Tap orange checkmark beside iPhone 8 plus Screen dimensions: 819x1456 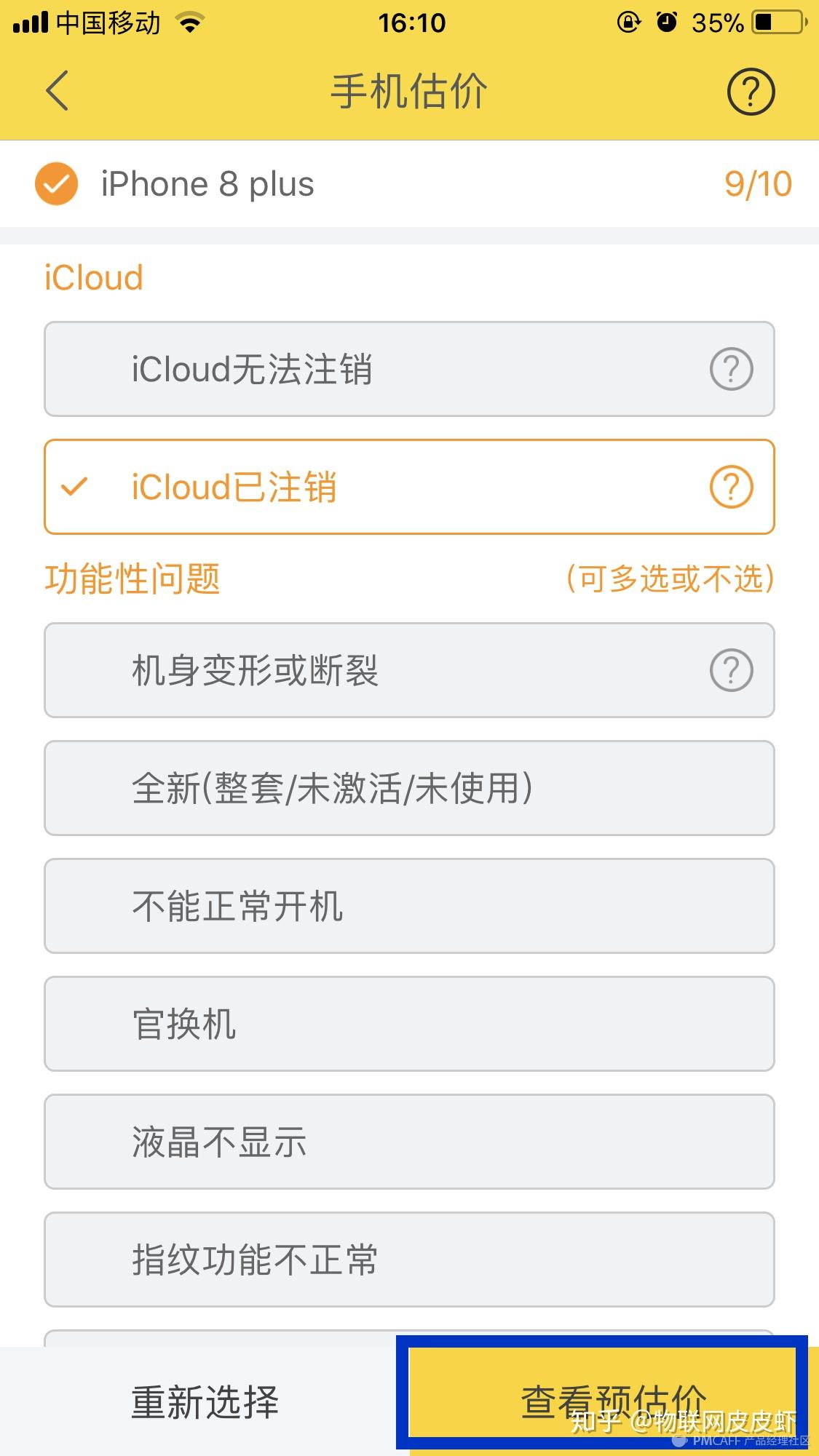[57, 184]
